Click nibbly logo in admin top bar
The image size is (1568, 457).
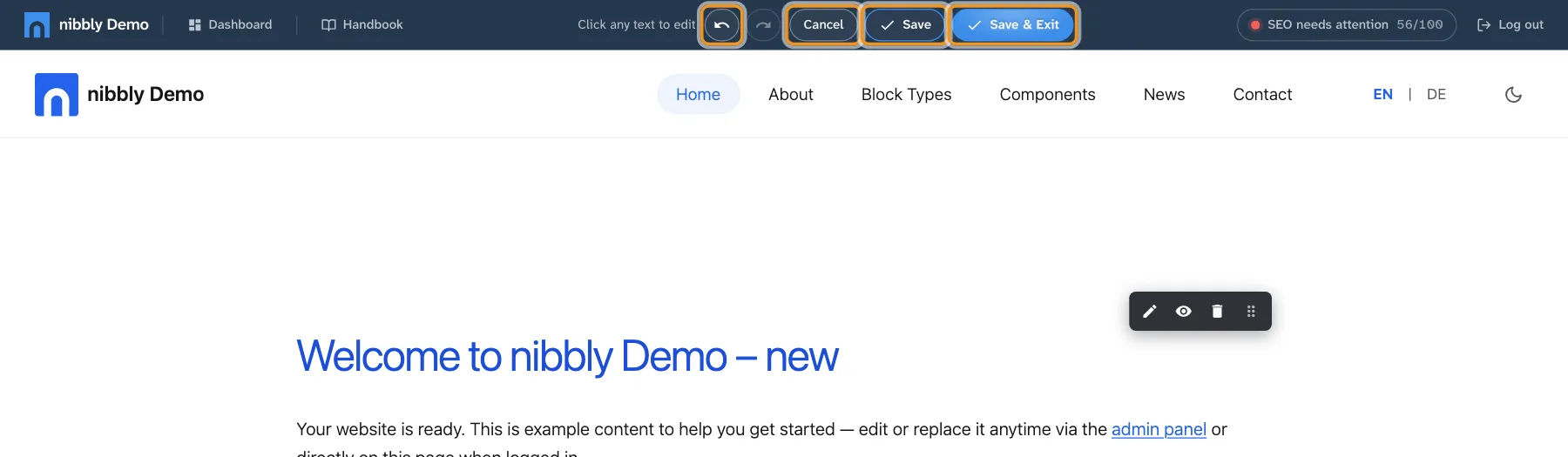tap(37, 24)
